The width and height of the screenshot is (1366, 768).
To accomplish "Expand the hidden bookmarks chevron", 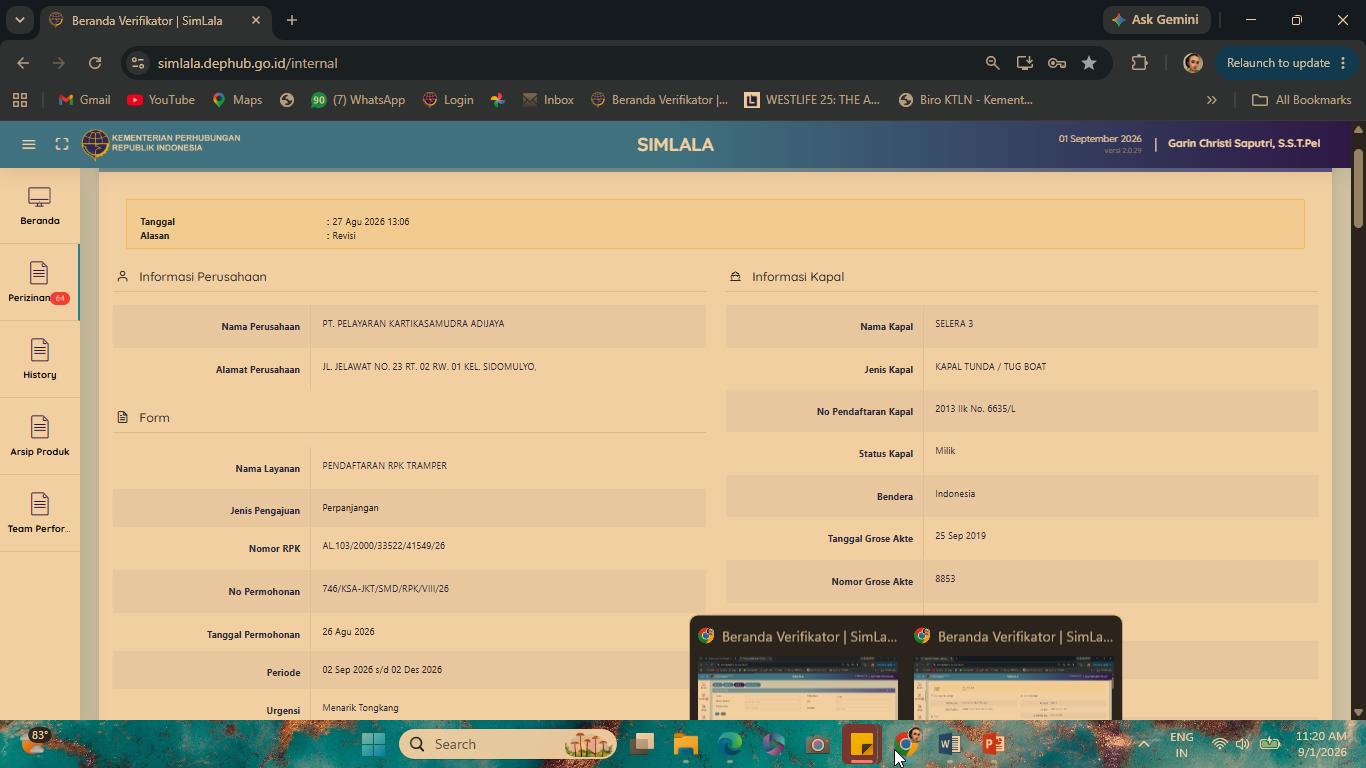I will [x=1211, y=100].
